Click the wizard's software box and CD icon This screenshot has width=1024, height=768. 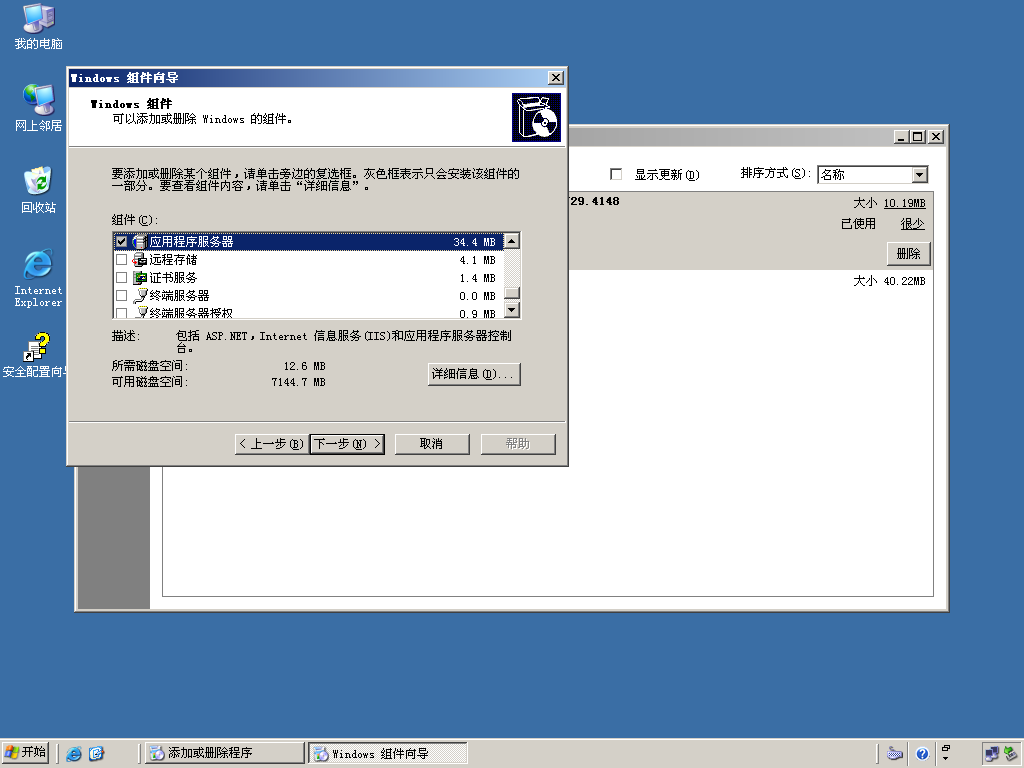[x=536, y=118]
